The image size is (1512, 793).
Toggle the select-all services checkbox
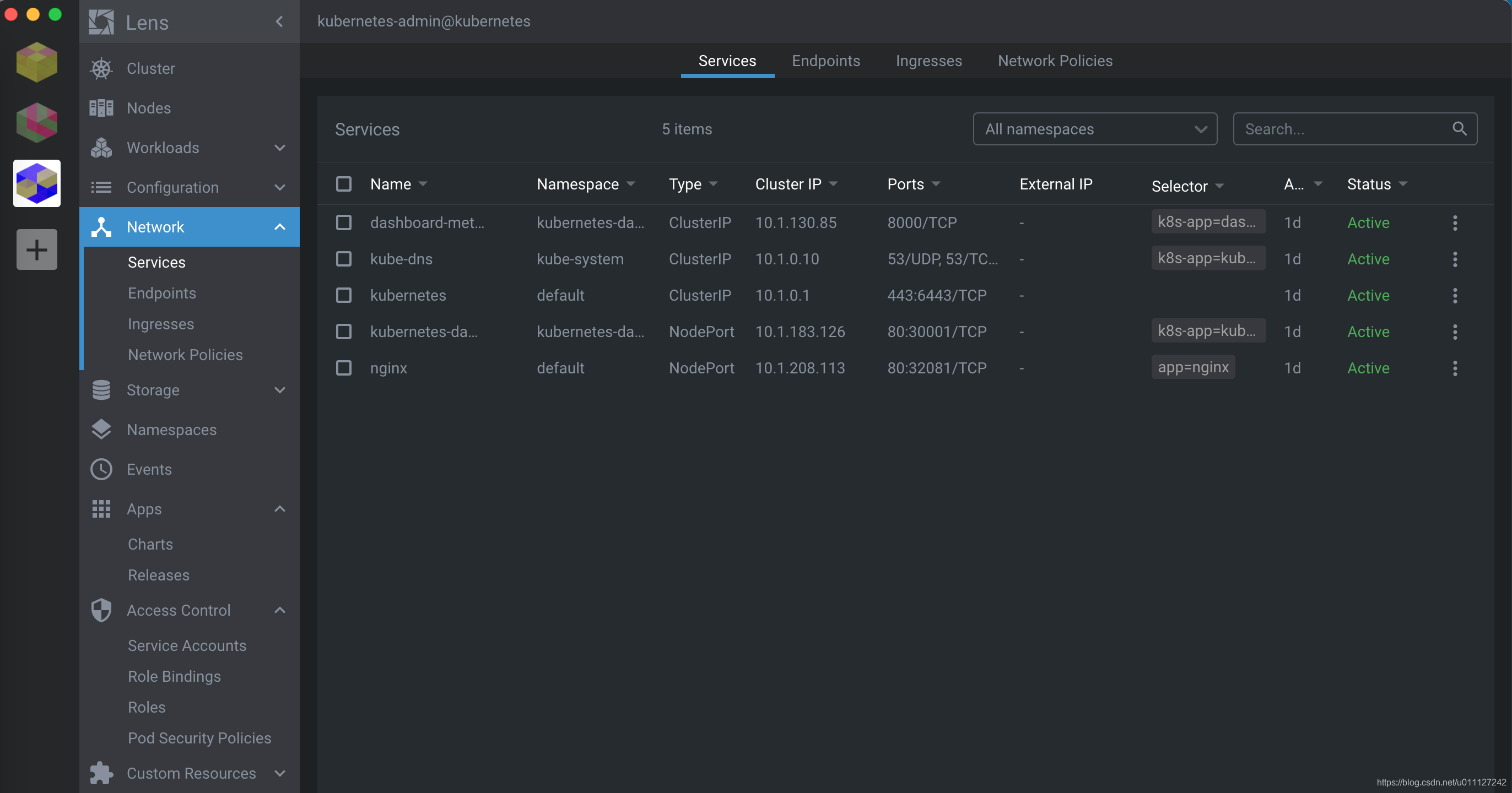point(343,184)
